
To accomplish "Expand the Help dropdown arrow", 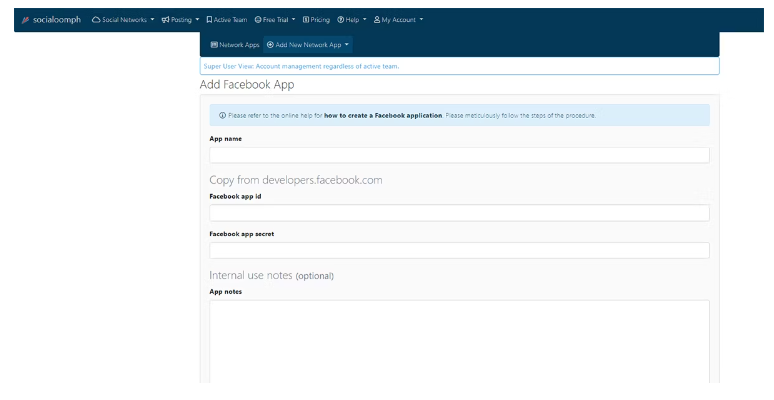I will 364,20.
